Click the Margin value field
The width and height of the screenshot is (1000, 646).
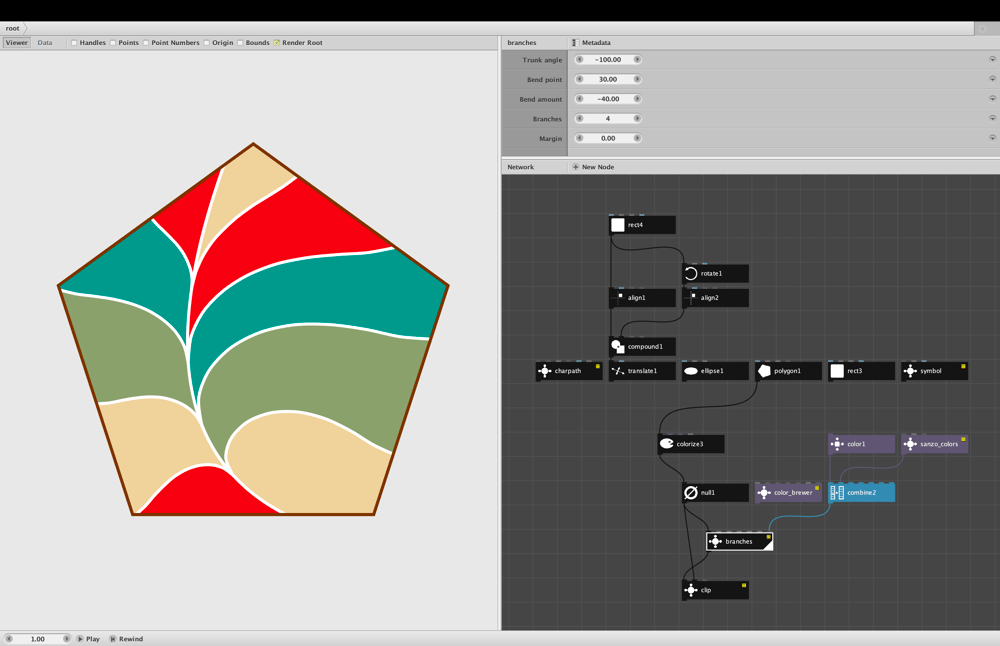coord(608,138)
